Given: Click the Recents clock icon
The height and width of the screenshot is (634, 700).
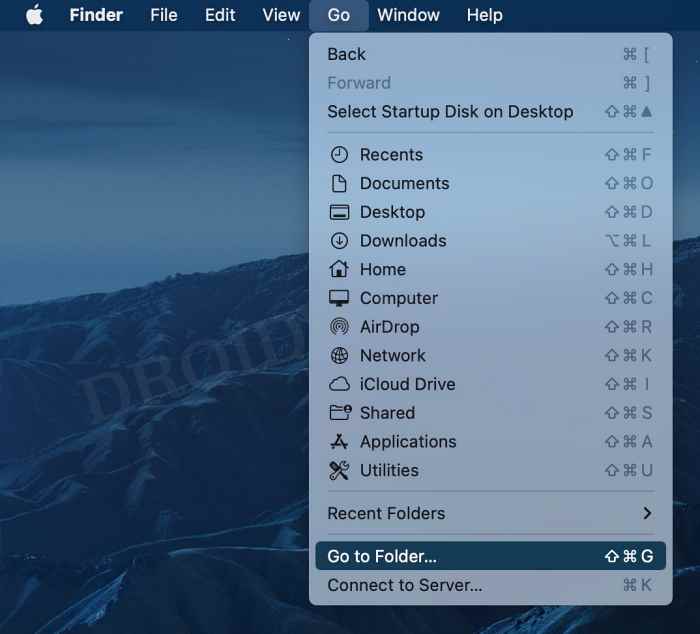Looking at the screenshot, I should coord(339,154).
